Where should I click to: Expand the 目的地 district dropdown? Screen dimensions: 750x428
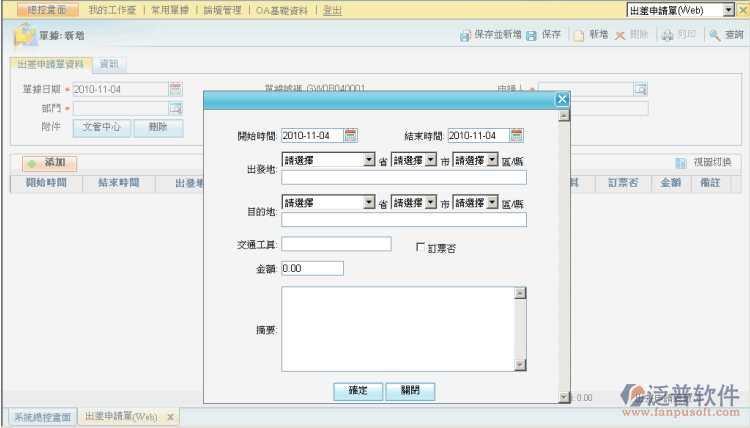[x=492, y=202]
